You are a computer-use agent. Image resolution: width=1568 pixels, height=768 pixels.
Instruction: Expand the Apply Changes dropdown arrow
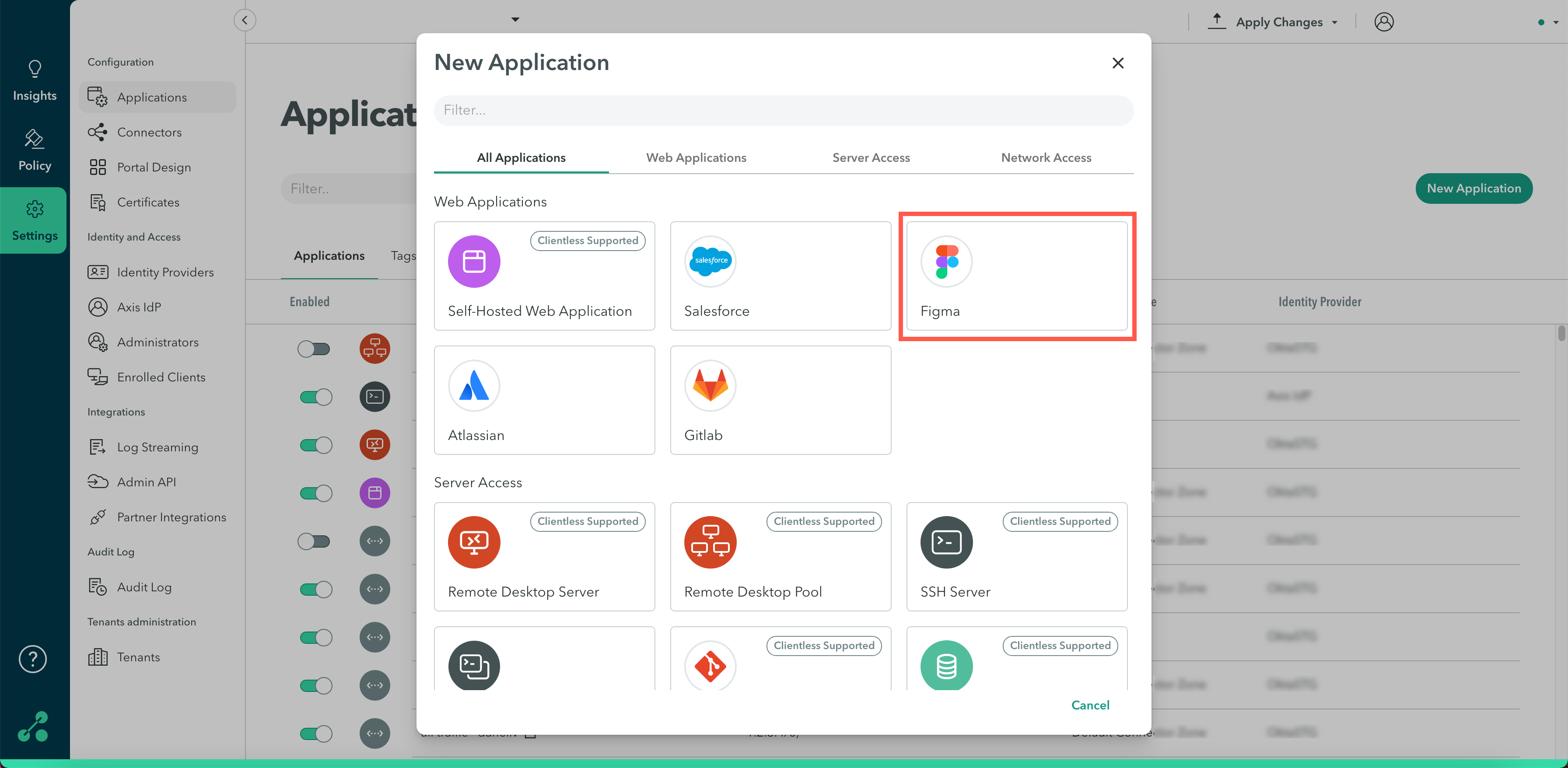(1335, 22)
